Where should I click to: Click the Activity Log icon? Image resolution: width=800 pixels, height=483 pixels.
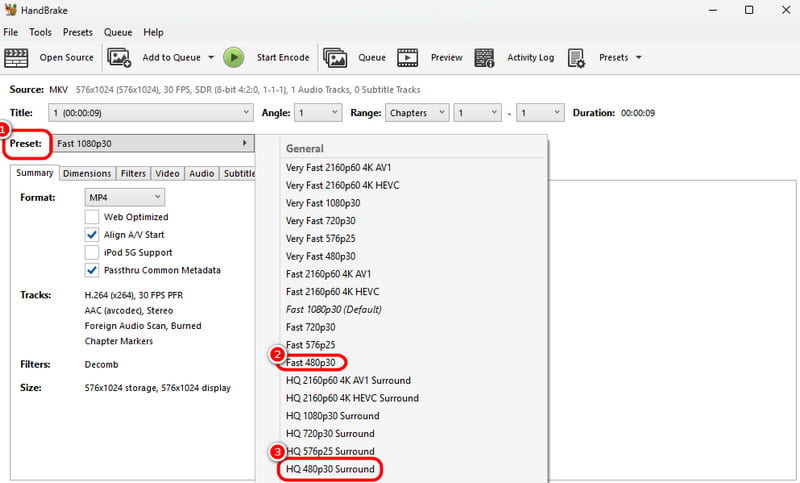coord(484,58)
